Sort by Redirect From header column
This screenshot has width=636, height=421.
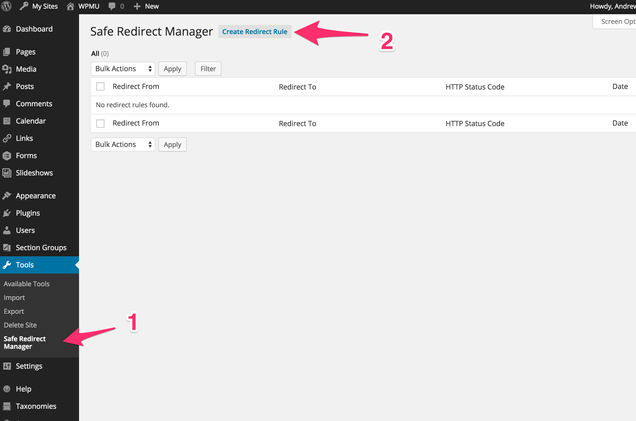(x=136, y=86)
